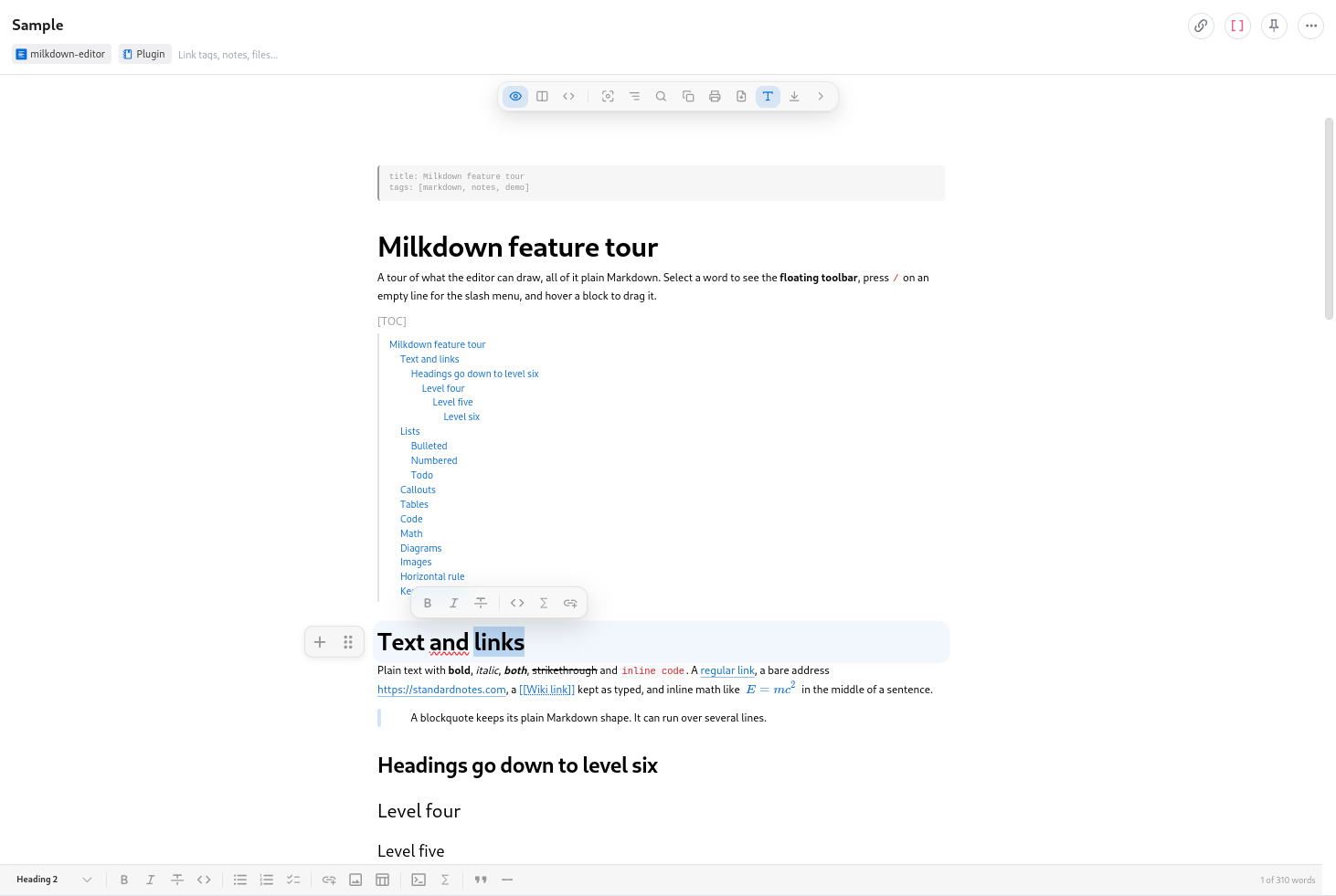The width and height of the screenshot is (1336, 896).
Task: Toggle the highlighted T toolbar button
Action: (x=768, y=96)
